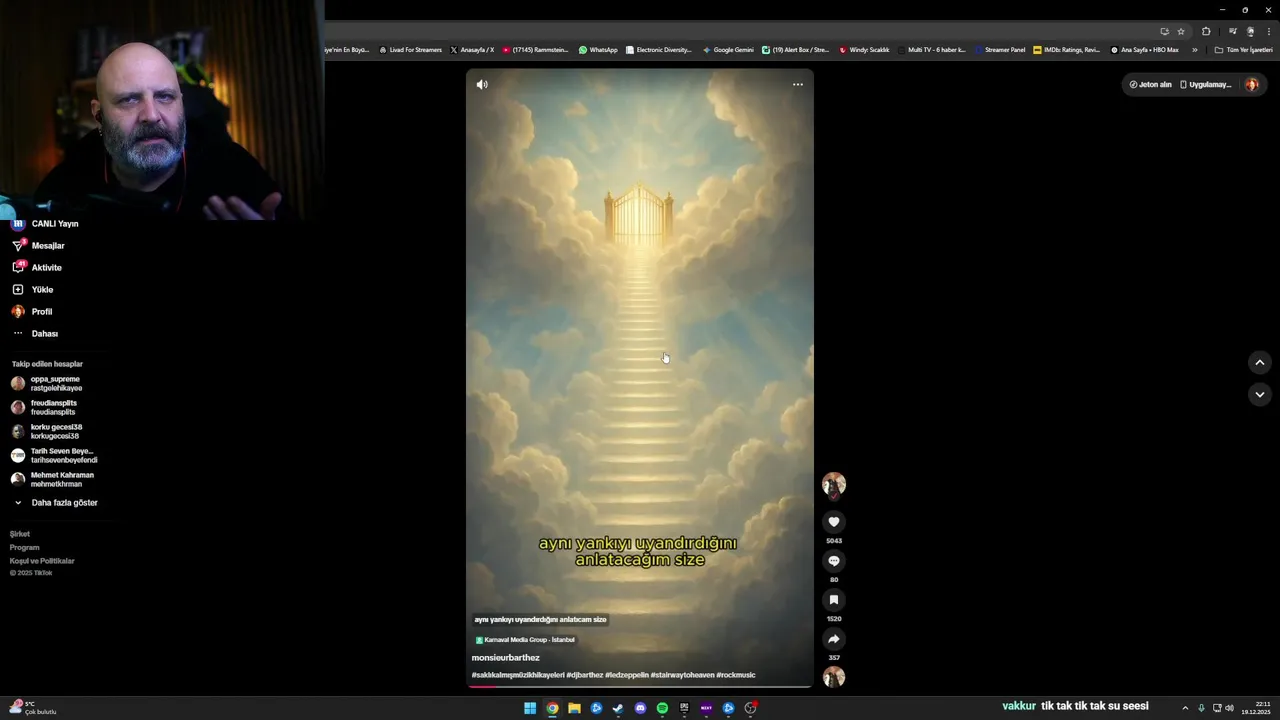Open the monsieurbarthez username link
The image size is (1280, 720).
pos(506,658)
